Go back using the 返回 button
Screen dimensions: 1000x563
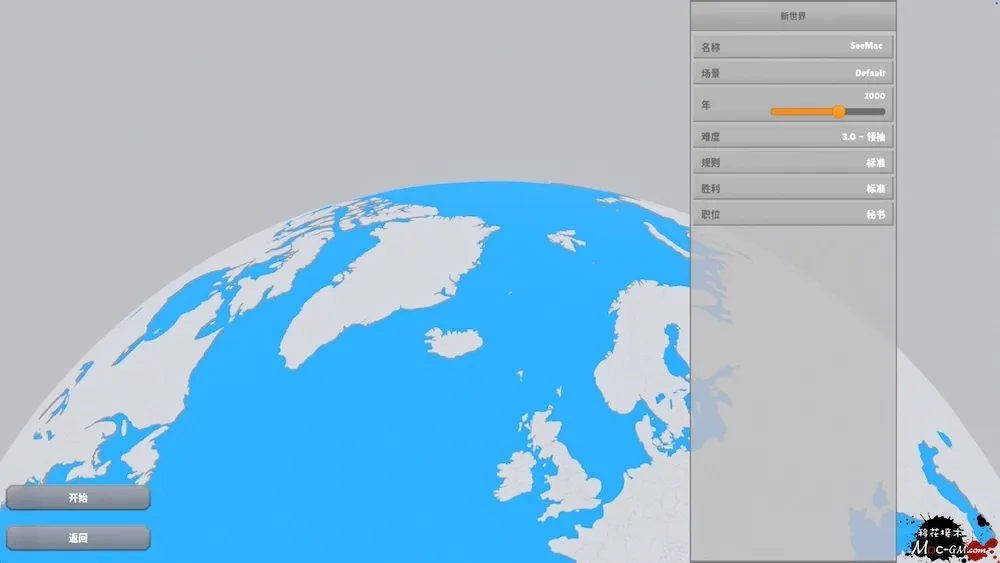78,537
